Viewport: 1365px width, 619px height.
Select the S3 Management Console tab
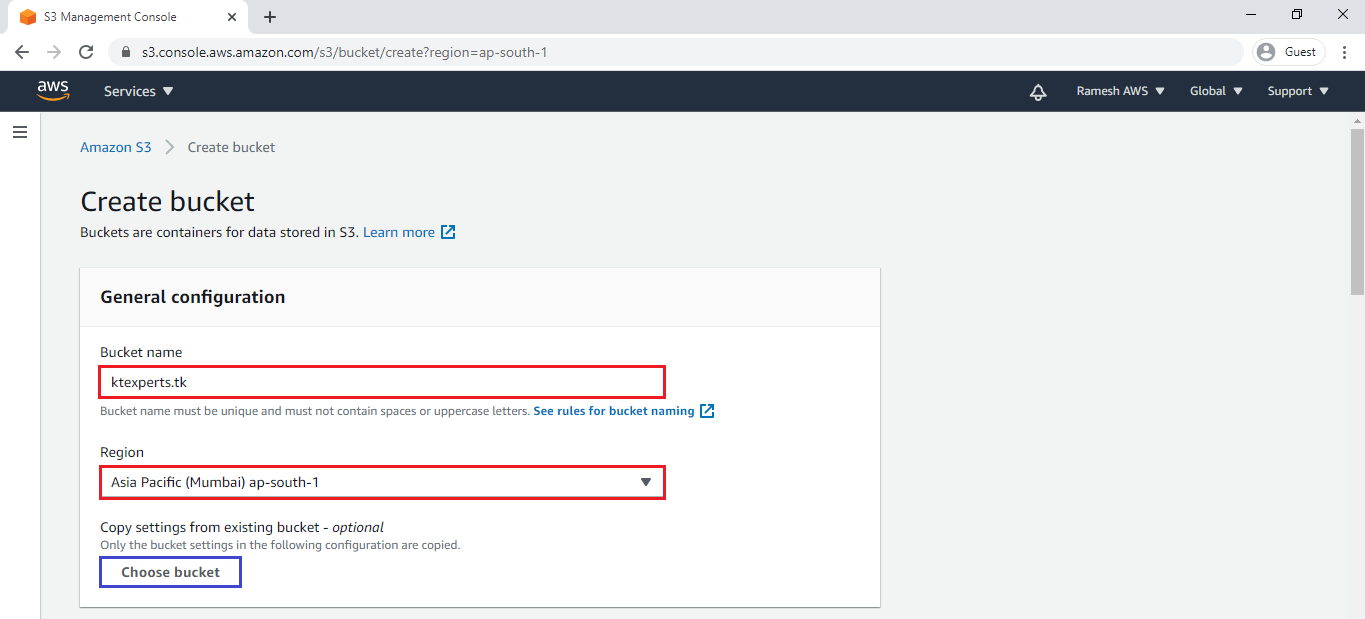pos(126,17)
